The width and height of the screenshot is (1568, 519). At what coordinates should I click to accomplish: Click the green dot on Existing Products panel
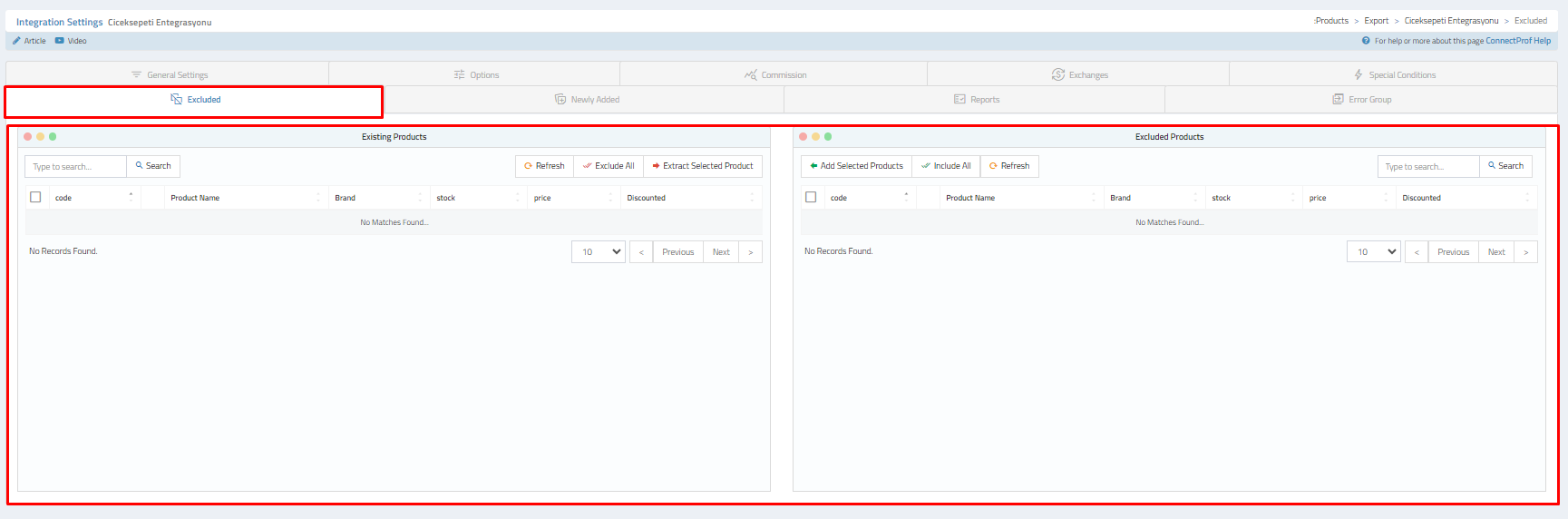tap(53, 137)
